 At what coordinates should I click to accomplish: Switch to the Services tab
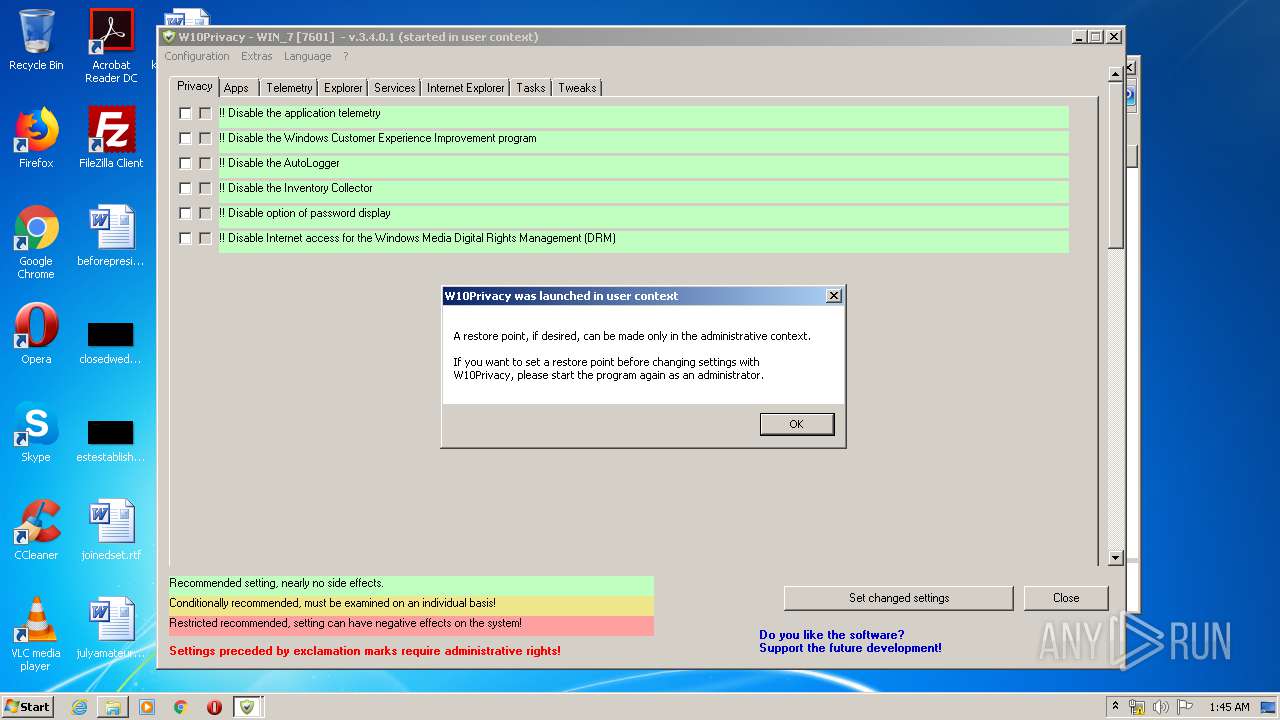[x=394, y=88]
